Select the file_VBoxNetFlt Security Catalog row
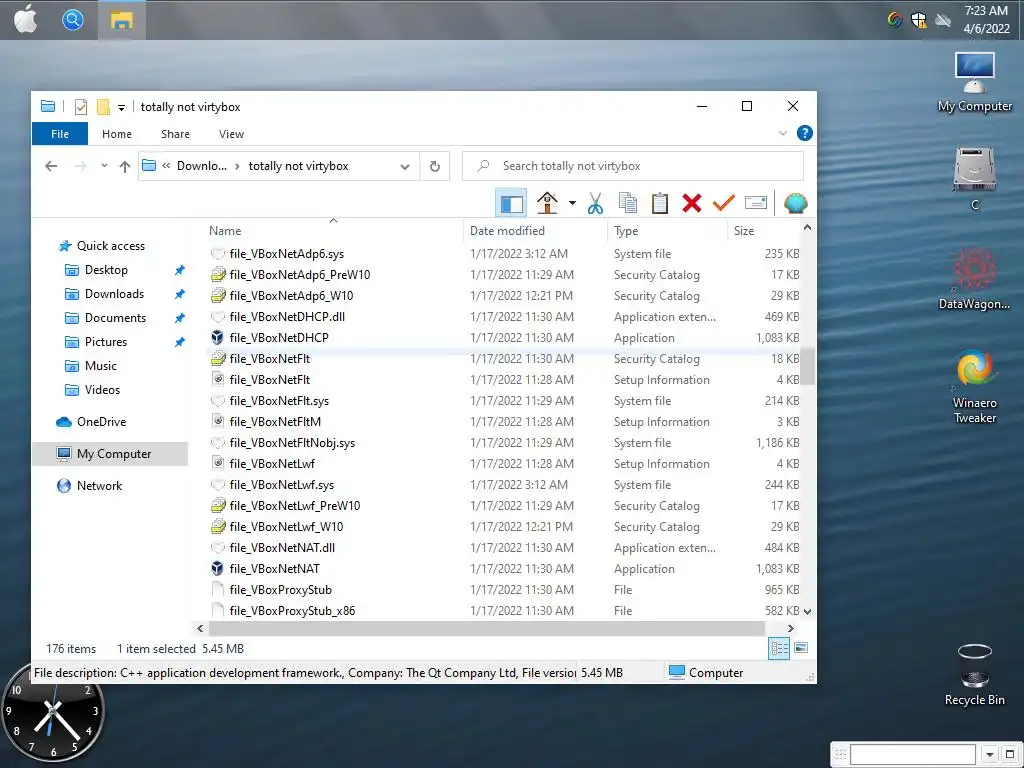Image resolution: width=1024 pixels, height=768 pixels. [x=504, y=359]
